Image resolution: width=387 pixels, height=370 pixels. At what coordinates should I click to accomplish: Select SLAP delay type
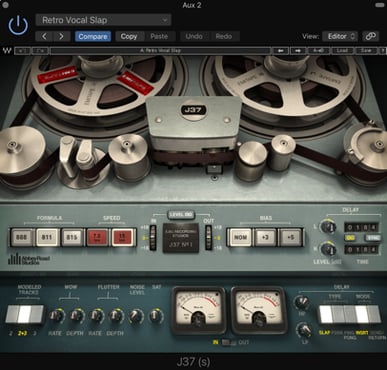click(x=326, y=314)
